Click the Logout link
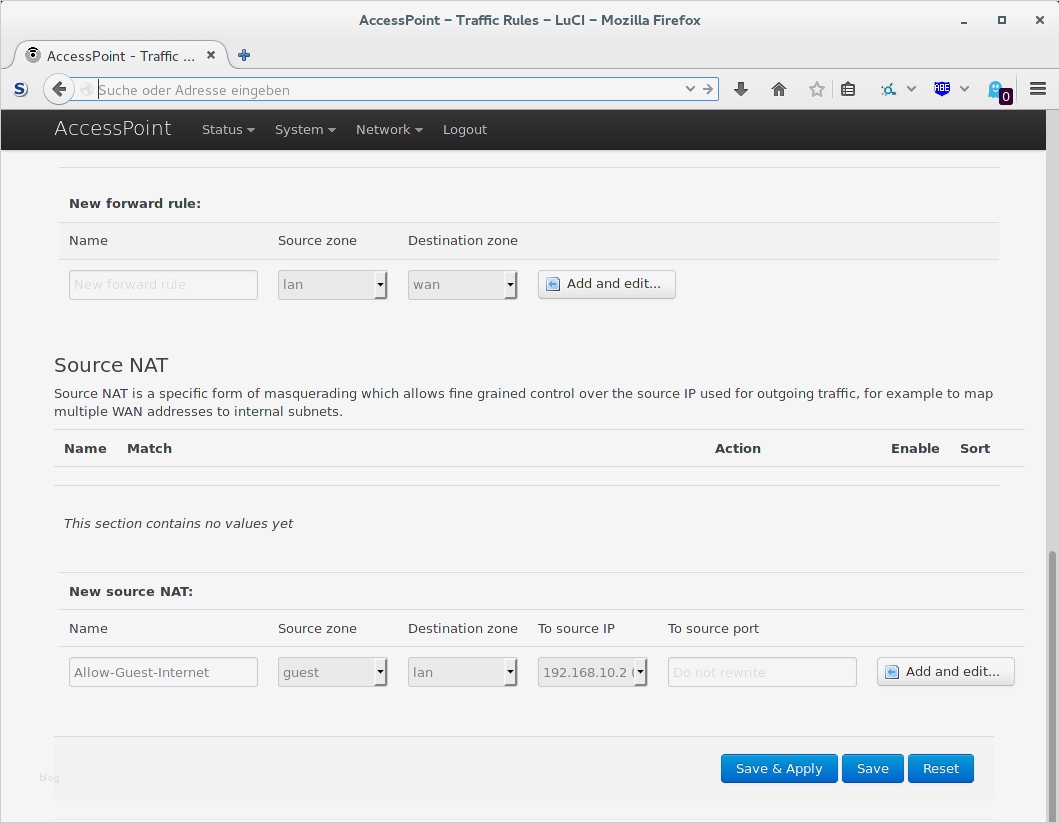 (465, 129)
